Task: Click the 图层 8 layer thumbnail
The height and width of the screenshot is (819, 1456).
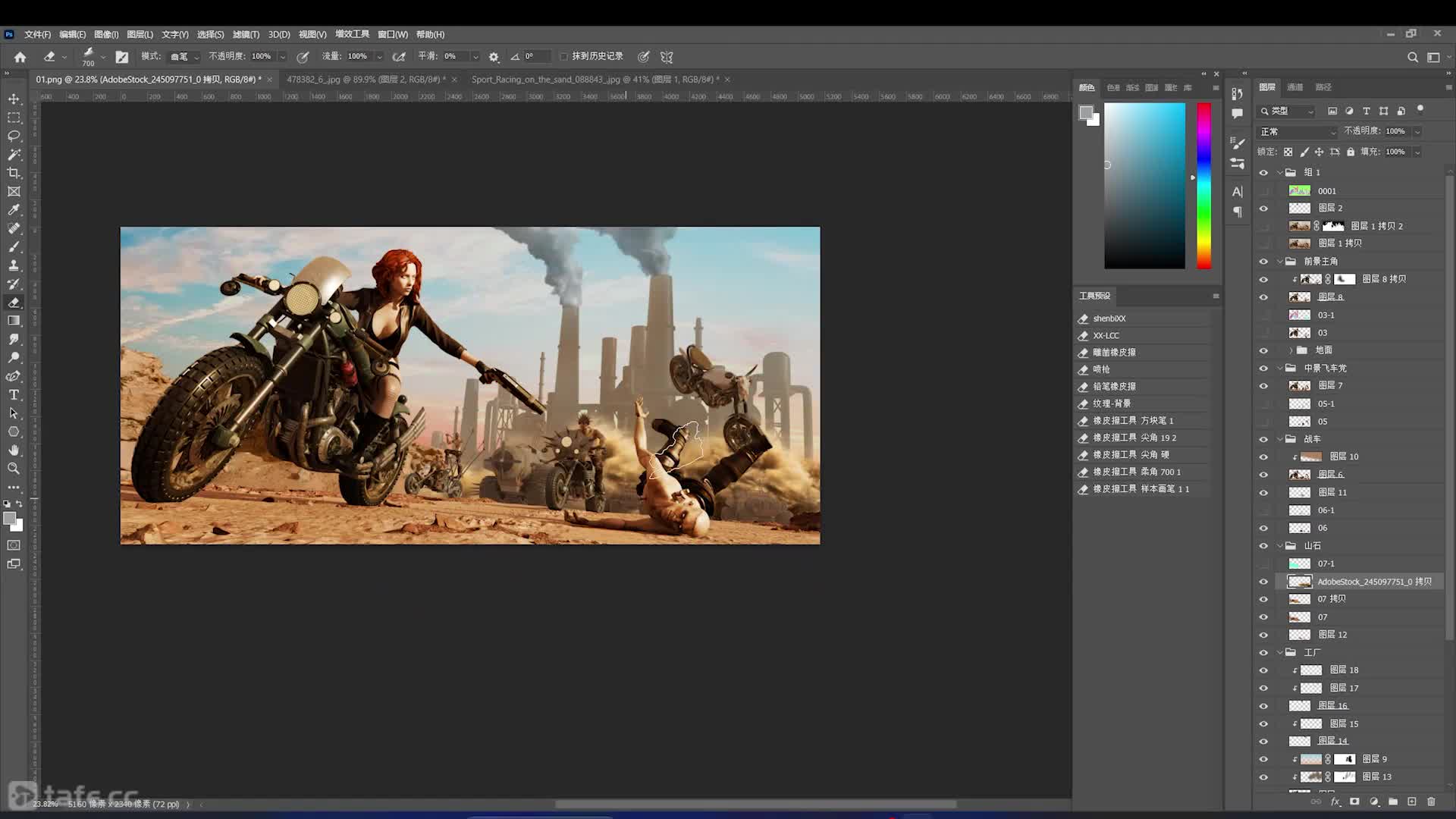Action: pyautogui.click(x=1300, y=297)
